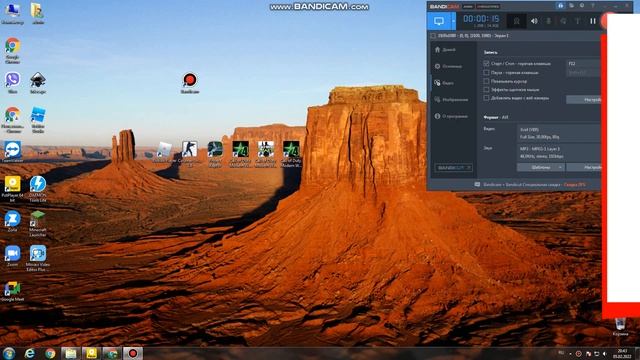The width and height of the screenshot is (640, 360).
Task: Click the MP3 audio format info box
Action: pos(559,152)
